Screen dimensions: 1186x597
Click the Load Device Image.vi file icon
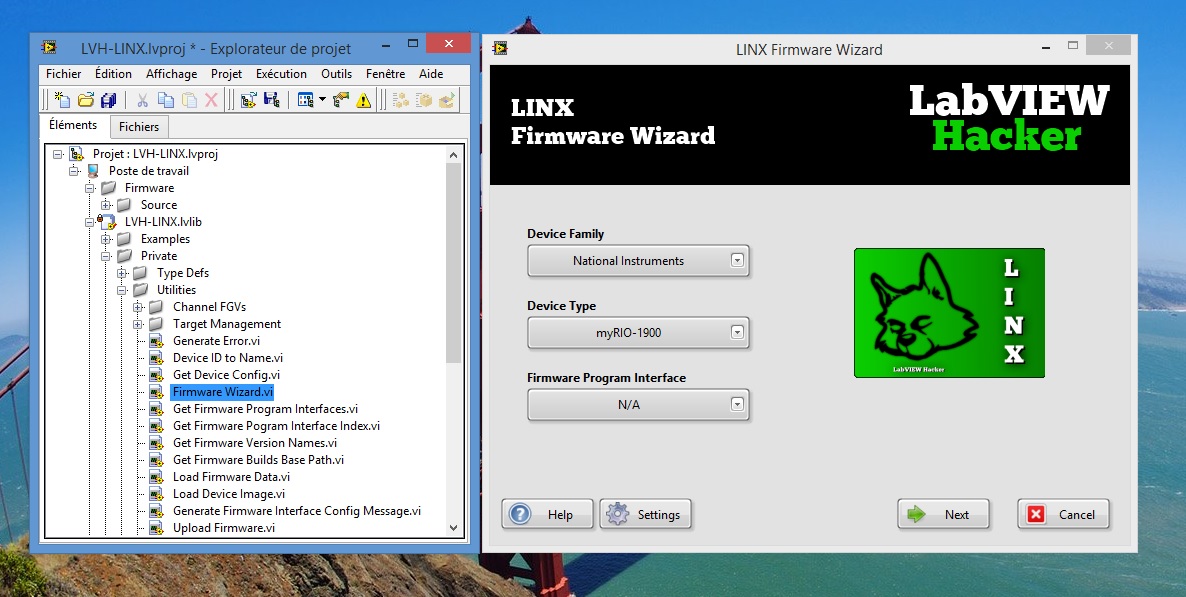coord(157,494)
